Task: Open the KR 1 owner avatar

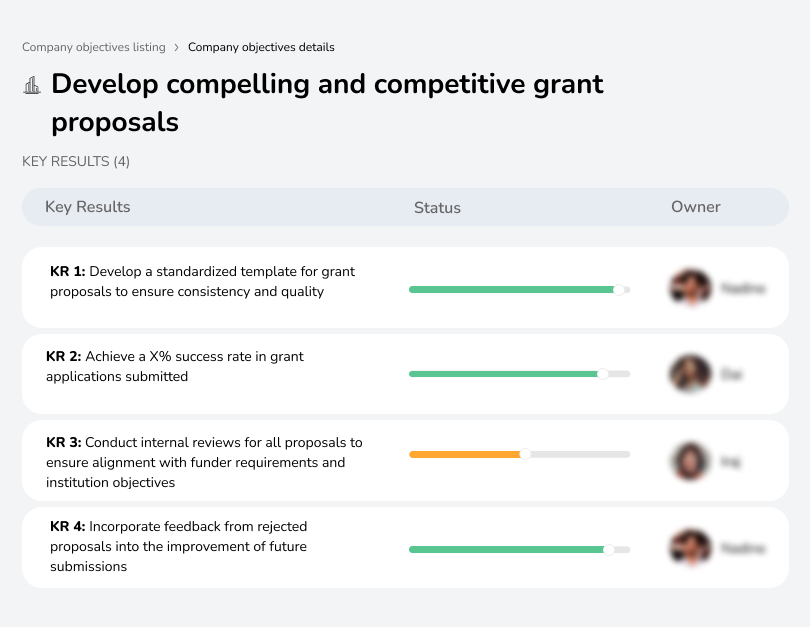Action: point(690,288)
